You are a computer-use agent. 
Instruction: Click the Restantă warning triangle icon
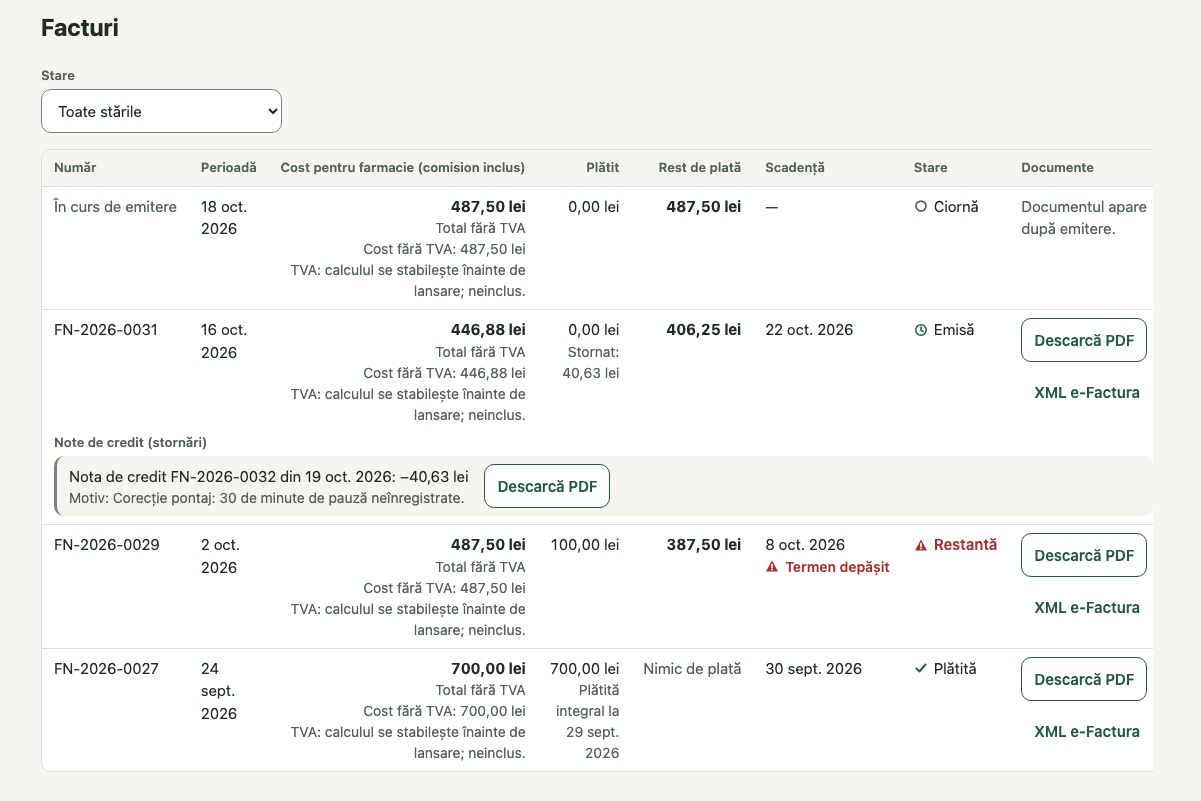click(x=921, y=545)
